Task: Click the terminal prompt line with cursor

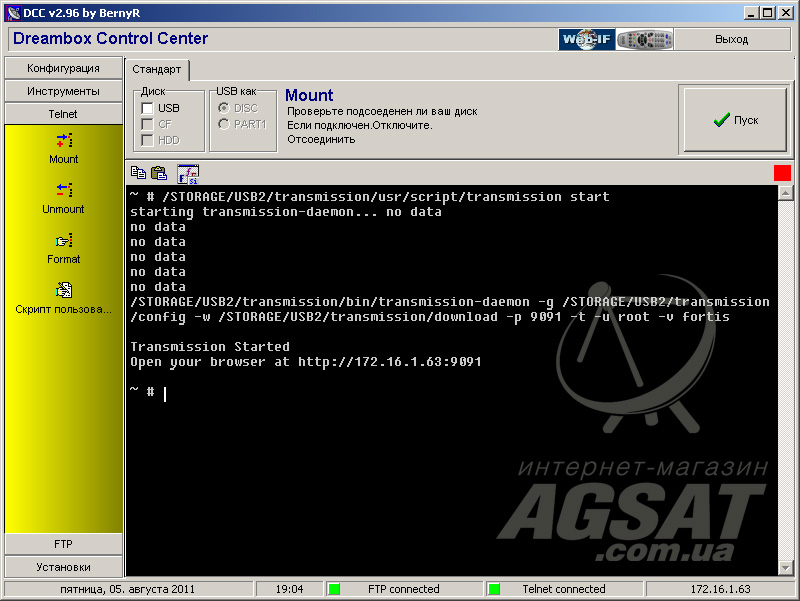Action: click(148, 392)
